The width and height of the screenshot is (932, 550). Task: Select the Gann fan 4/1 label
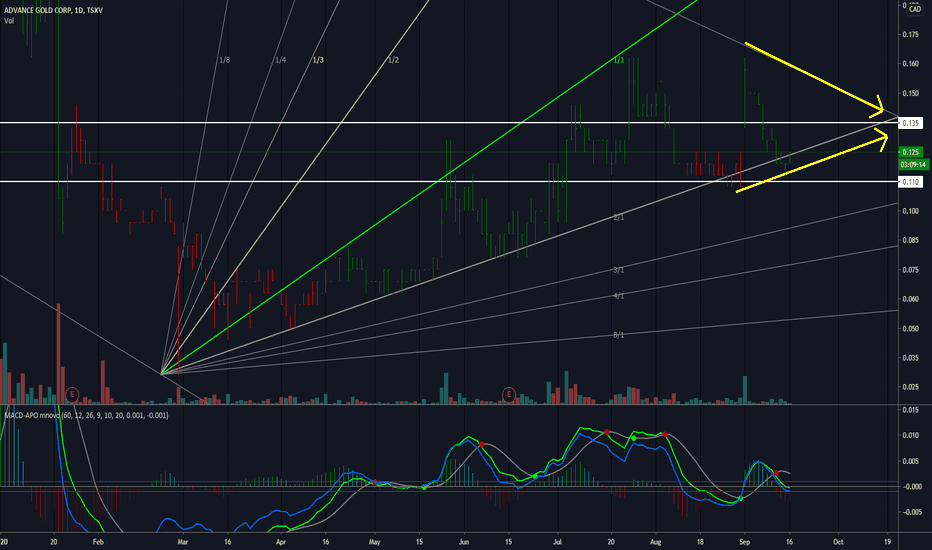[x=618, y=296]
